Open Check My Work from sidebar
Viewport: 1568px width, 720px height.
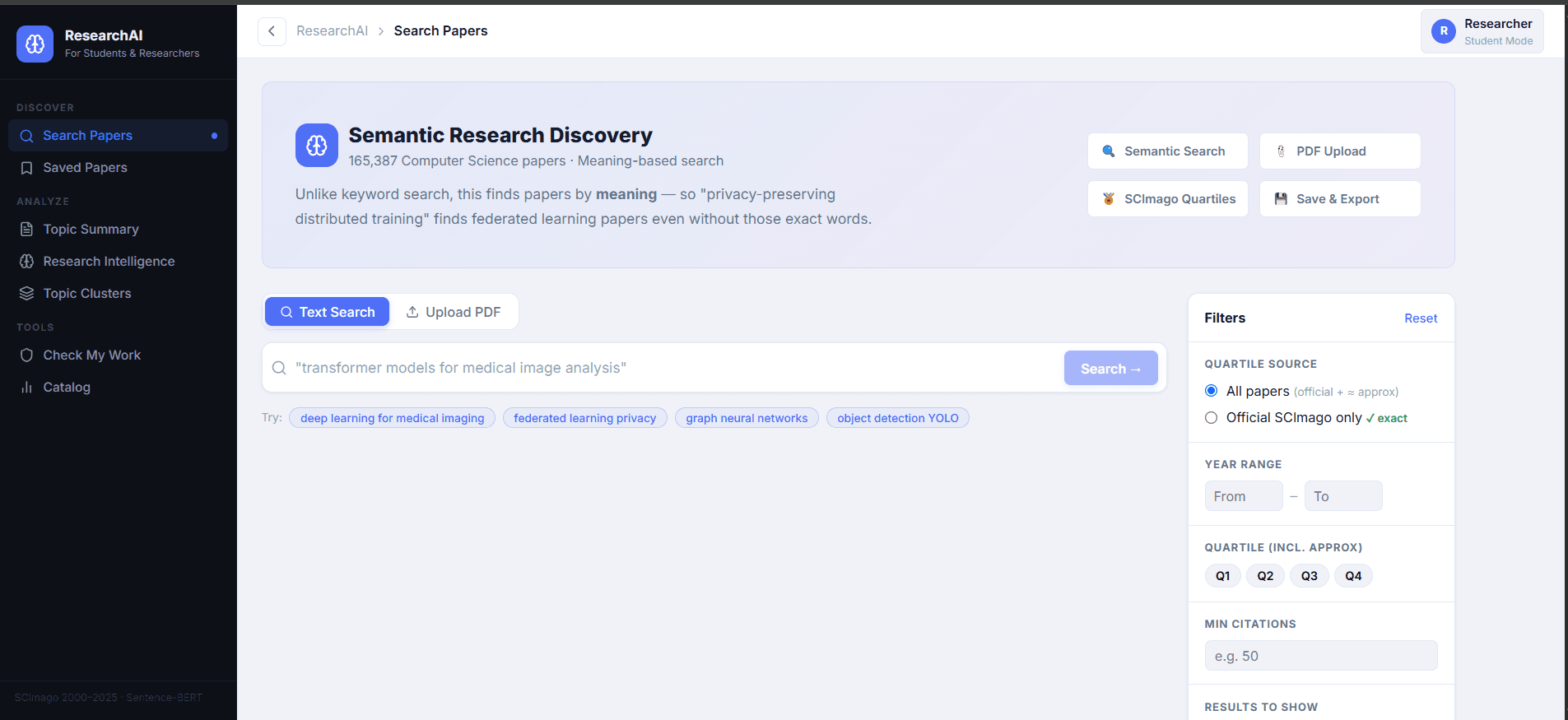[x=118, y=355]
